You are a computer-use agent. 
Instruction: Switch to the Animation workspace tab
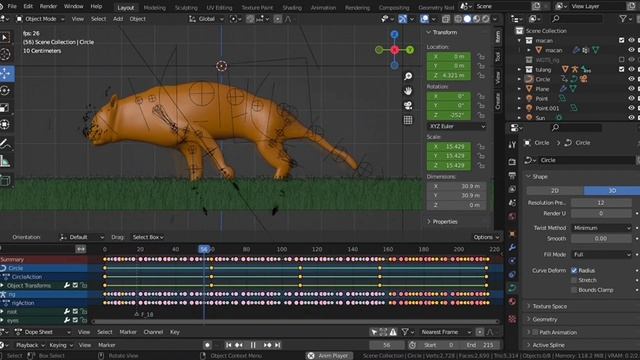(323, 7)
